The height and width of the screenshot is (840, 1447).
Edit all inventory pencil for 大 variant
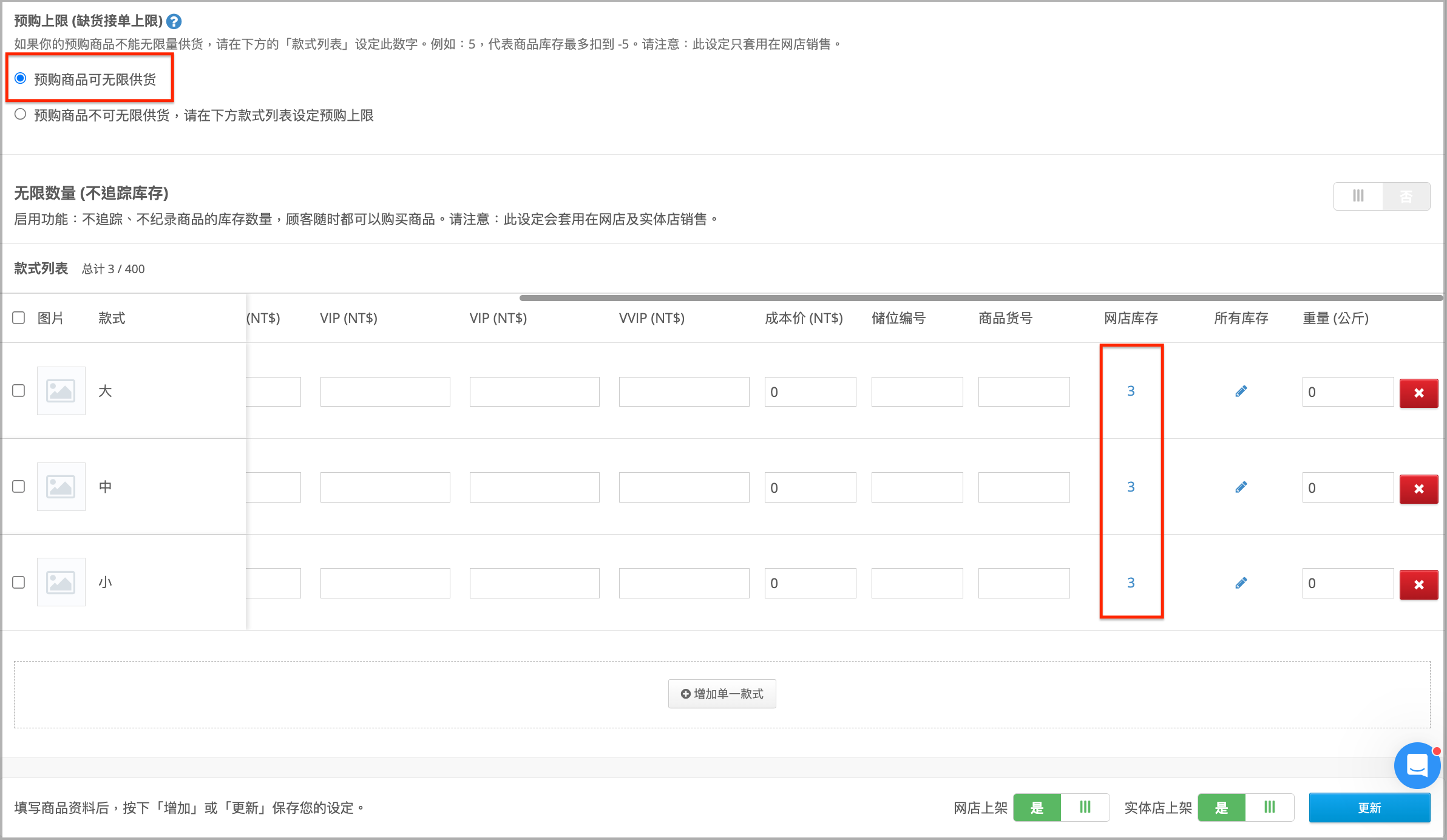[x=1241, y=391]
